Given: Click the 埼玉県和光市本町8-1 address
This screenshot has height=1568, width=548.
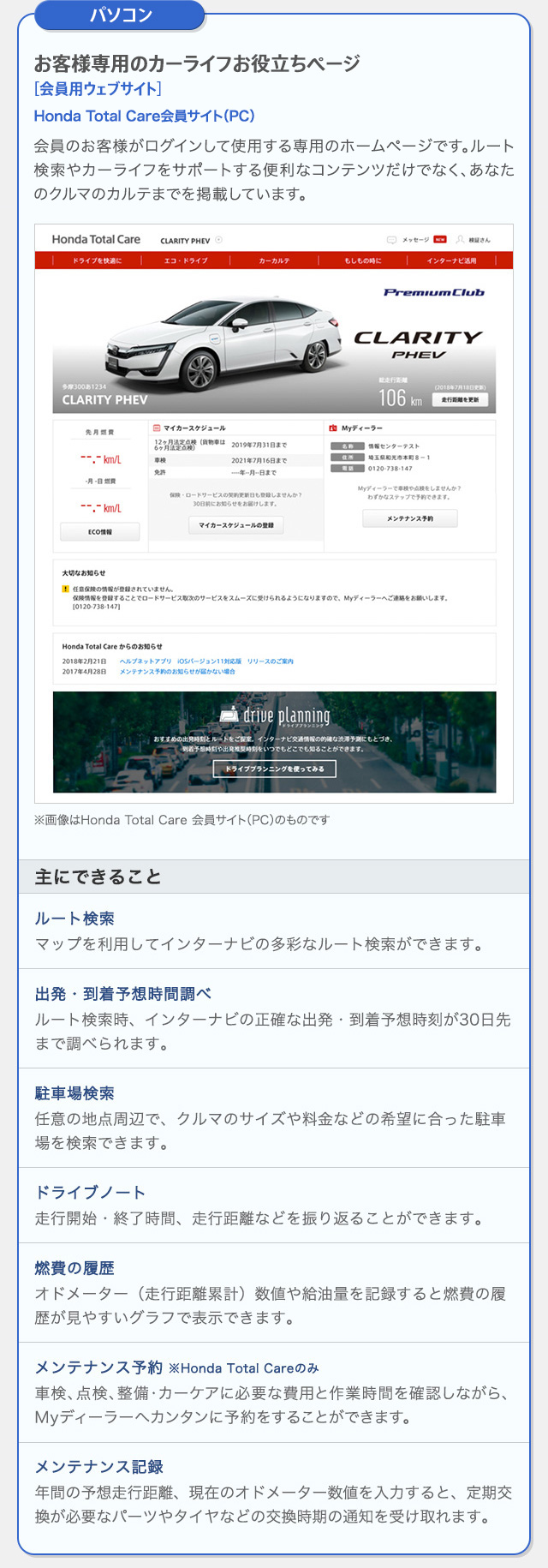Looking at the screenshot, I should (x=399, y=458).
